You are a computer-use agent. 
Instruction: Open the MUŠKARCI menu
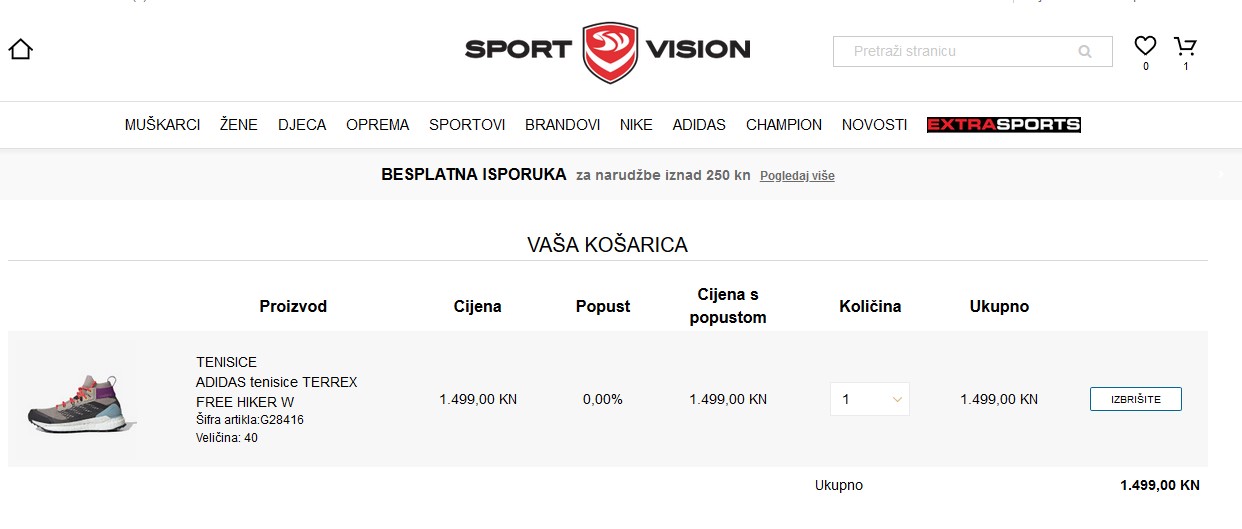pyautogui.click(x=162, y=125)
